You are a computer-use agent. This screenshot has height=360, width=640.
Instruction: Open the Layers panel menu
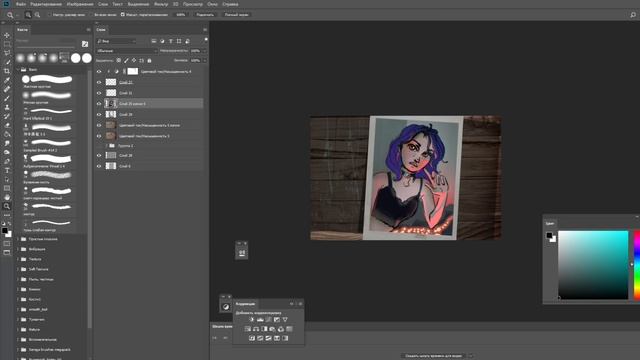pyautogui.click(x=205, y=30)
